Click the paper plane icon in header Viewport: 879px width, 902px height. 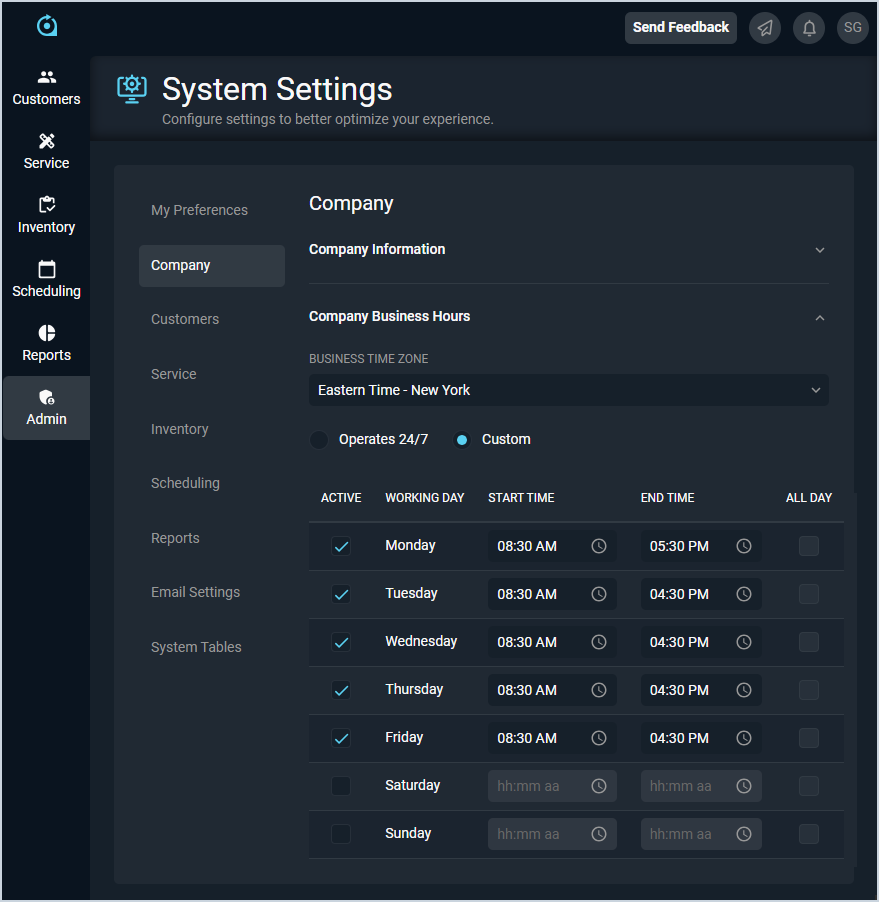coord(765,28)
